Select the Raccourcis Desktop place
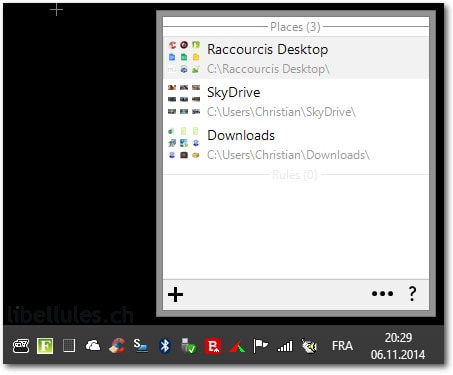The width and height of the screenshot is (453, 375). click(x=296, y=58)
